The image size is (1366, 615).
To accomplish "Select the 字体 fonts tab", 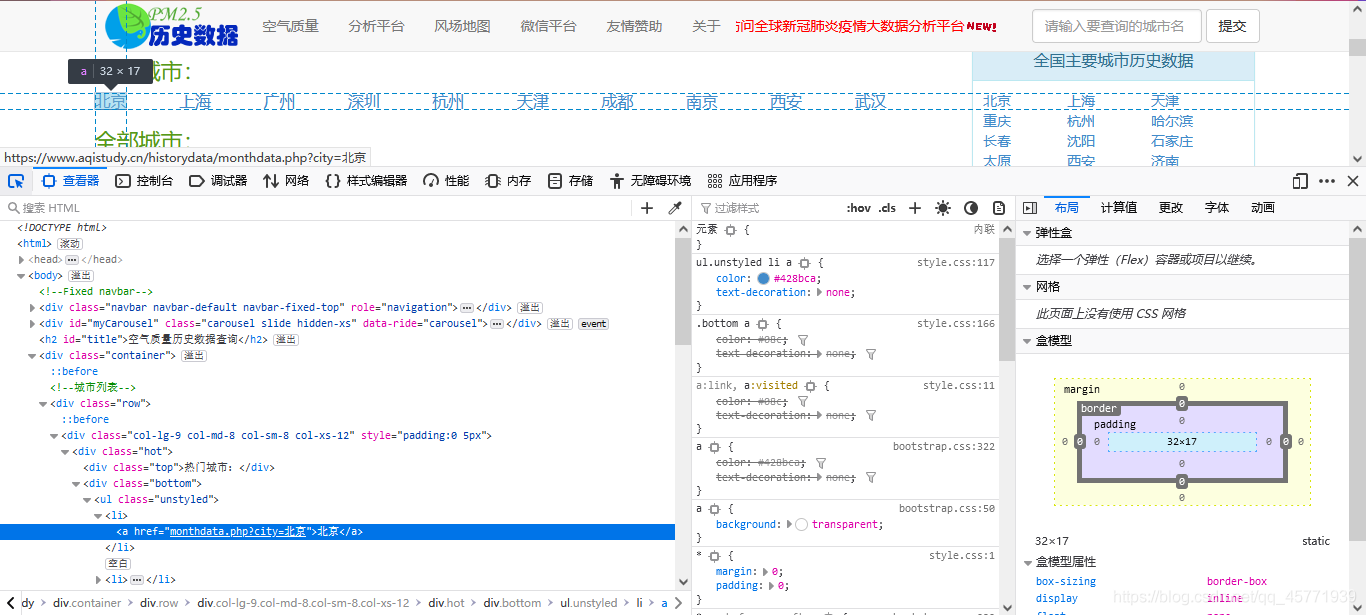I will coord(1217,208).
